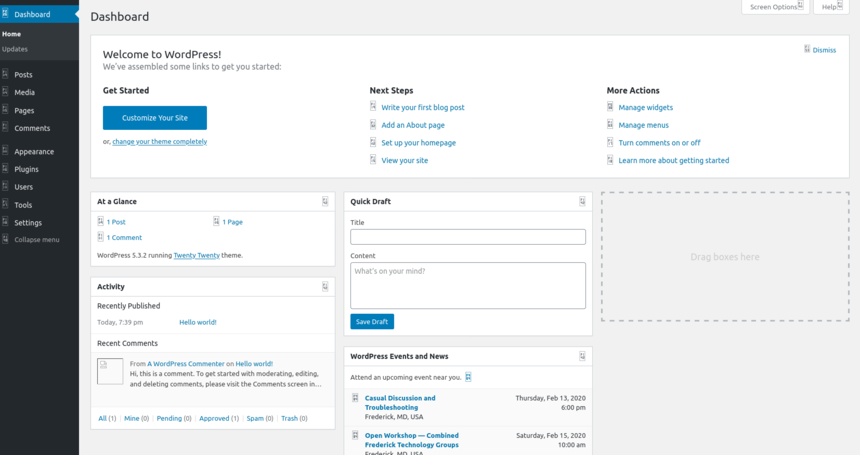Viewport: 860px width, 455px height.
Task: Click the Comments menu icon in the sidebar
Action: 5,127
